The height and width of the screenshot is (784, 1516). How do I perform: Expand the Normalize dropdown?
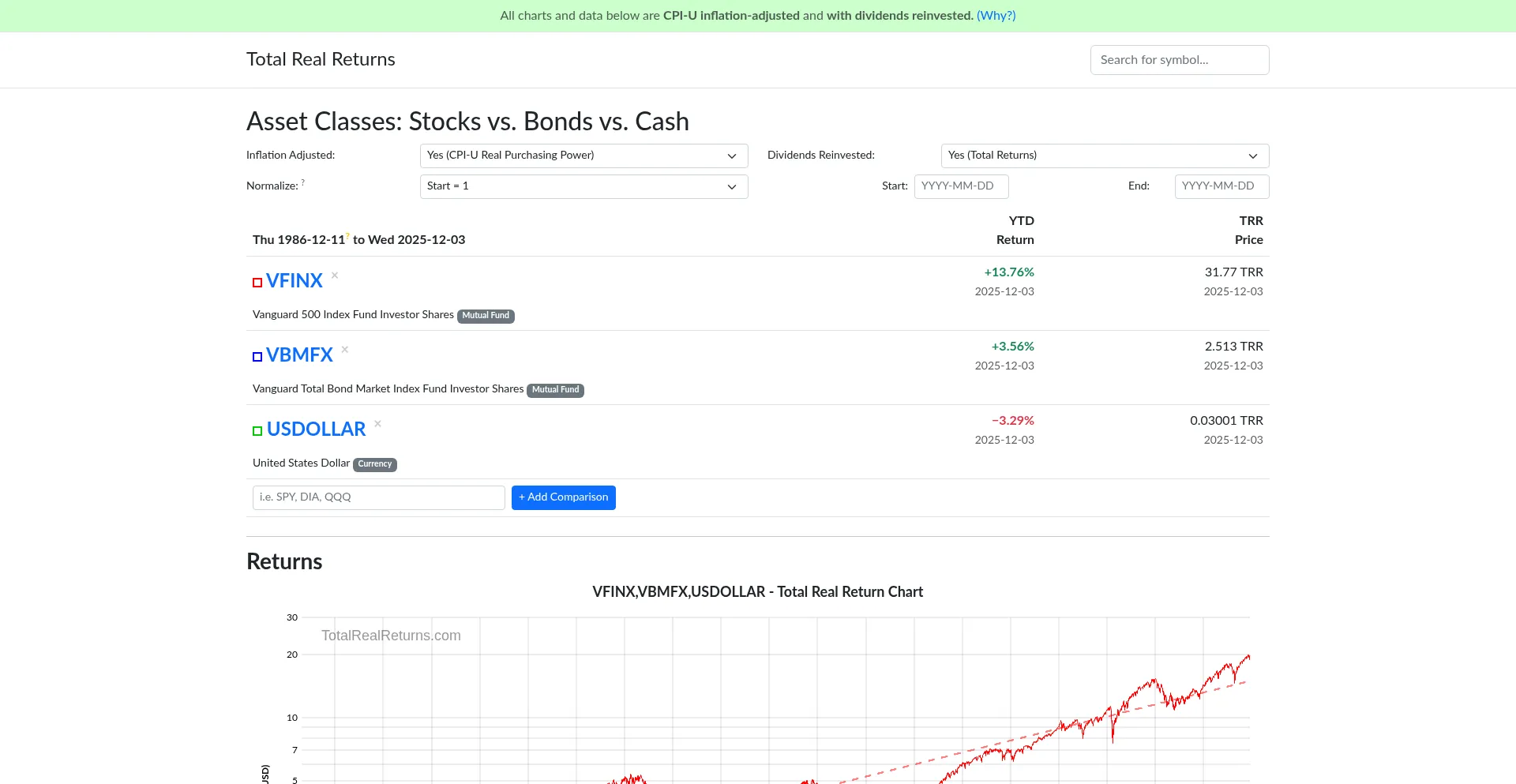pyautogui.click(x=584, y=186)
